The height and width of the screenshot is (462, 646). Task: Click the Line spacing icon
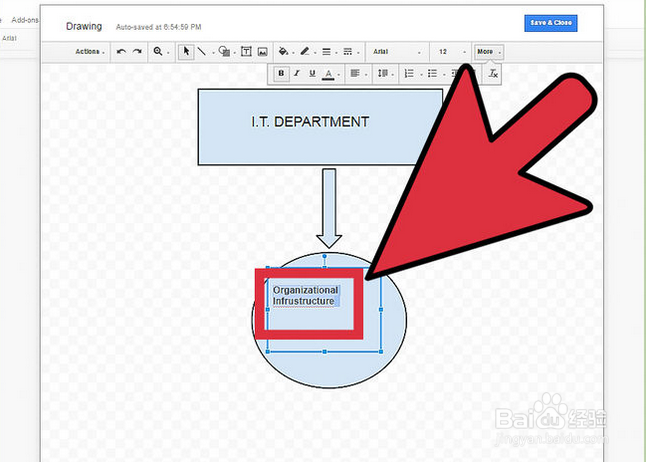tap(383, 73)
